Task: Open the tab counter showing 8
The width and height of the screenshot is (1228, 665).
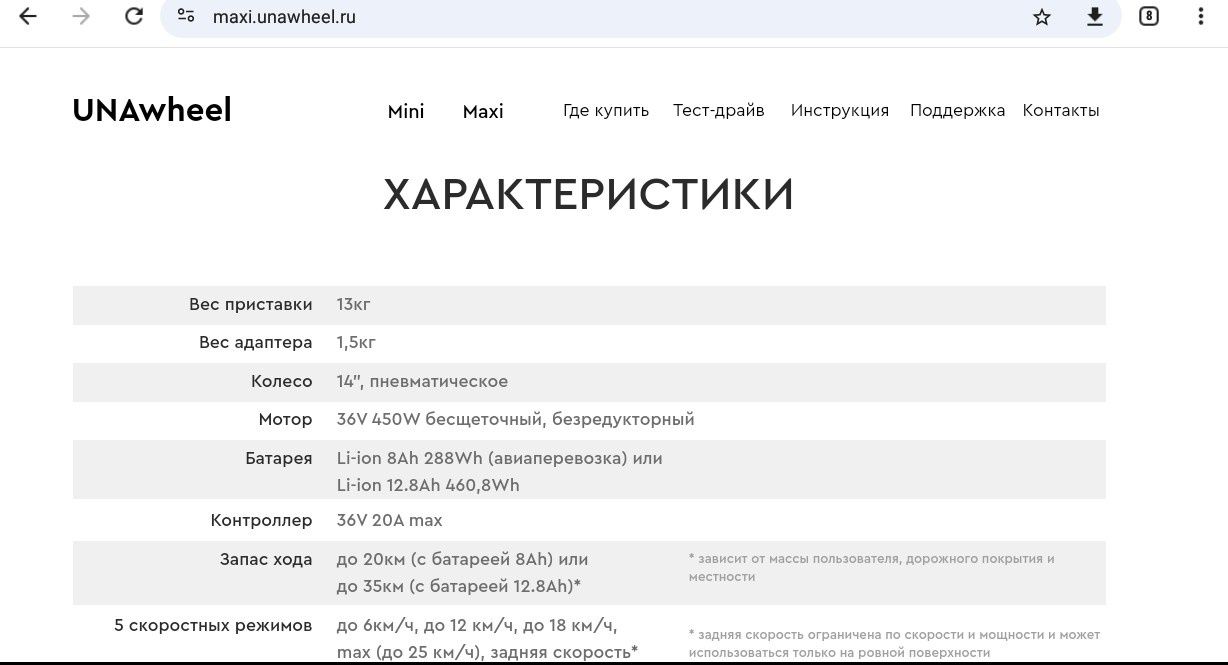Action: pos(1149,16)
